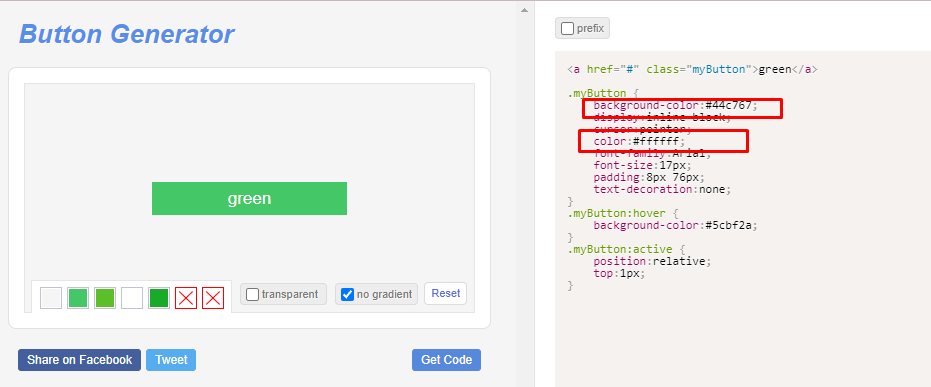Click the text-decoration:none line
The image size is (931, 387).
click(x=662, y=189)
